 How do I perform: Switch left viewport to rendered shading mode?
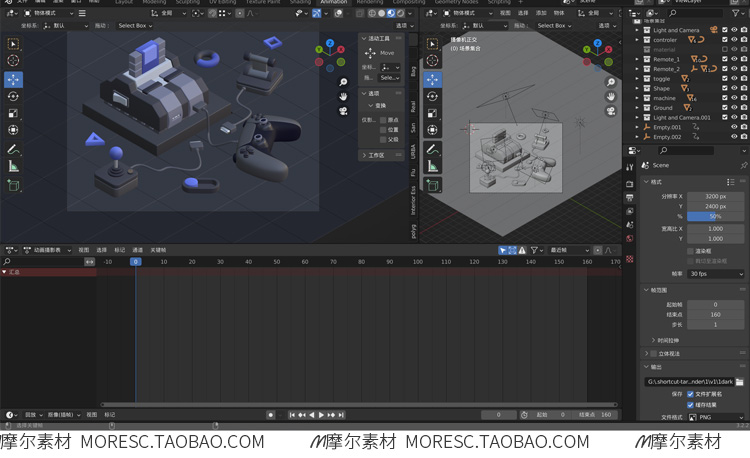pos(400,13)
